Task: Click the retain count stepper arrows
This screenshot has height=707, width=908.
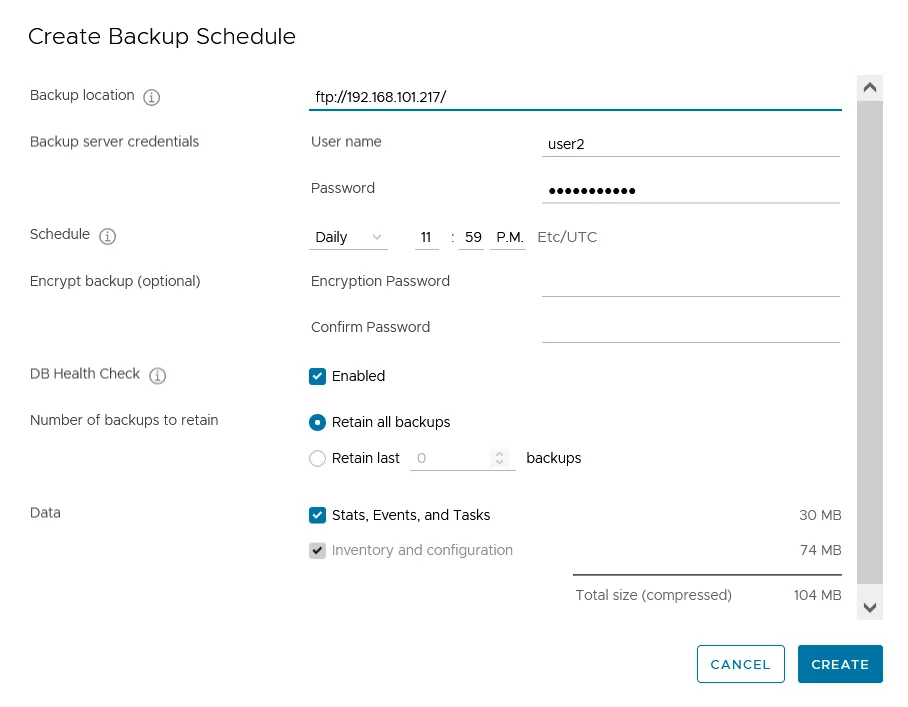Action: point(500,458)
